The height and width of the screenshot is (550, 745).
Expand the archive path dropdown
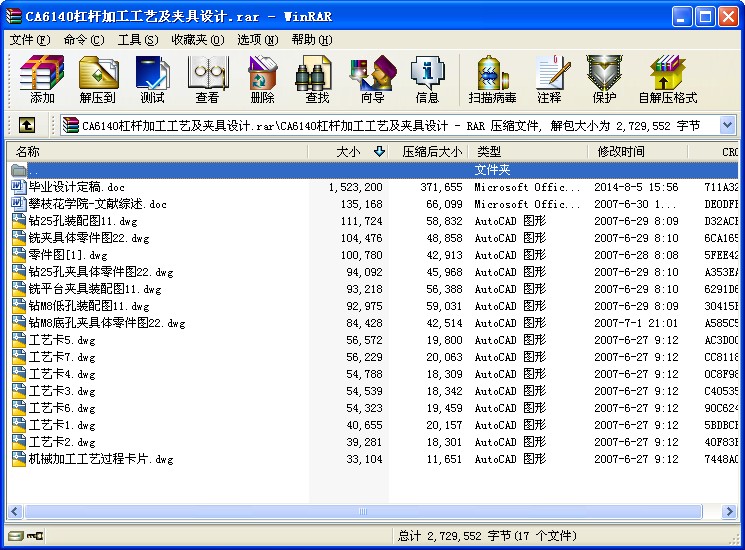pos(728,125)
